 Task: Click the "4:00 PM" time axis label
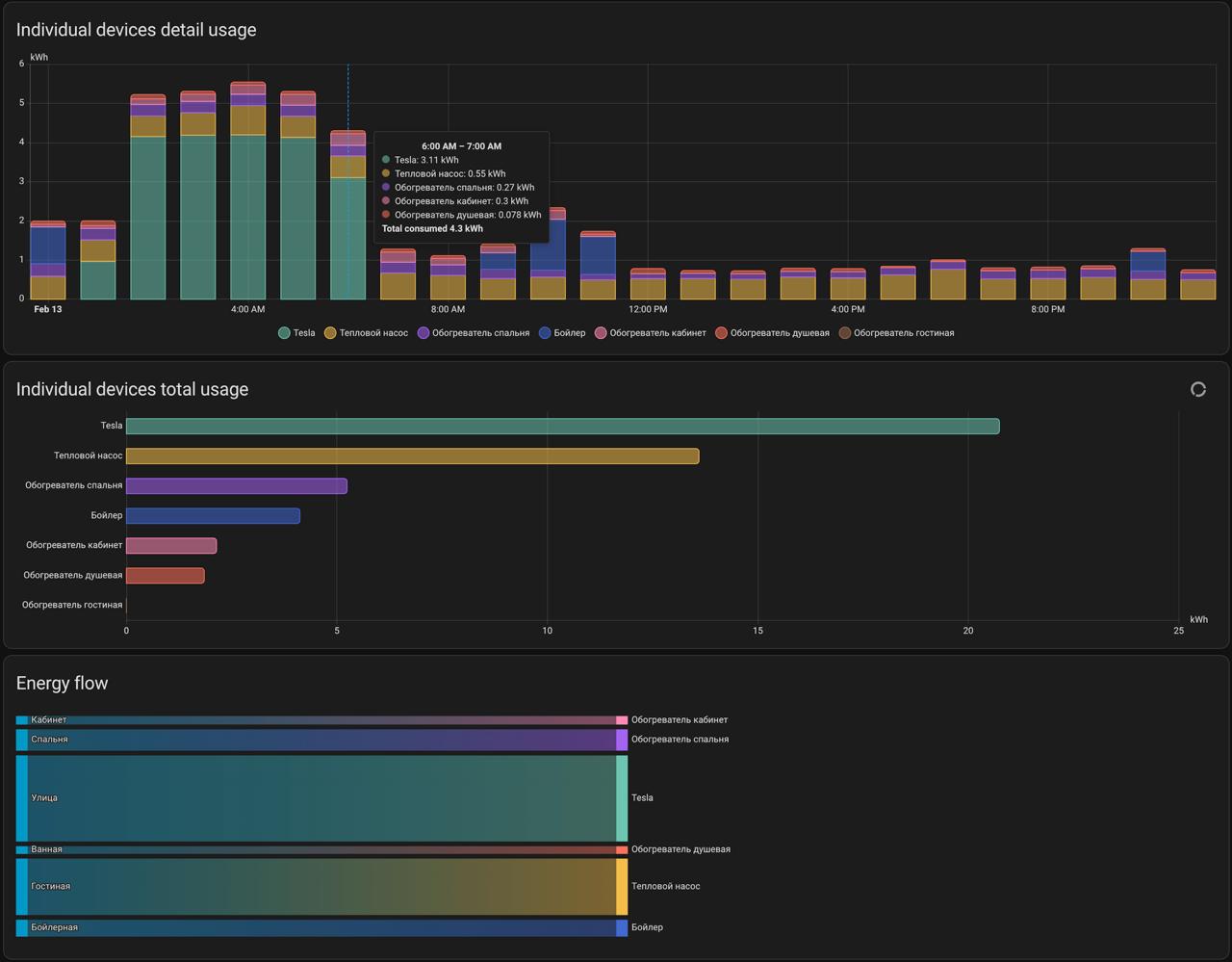(x=848, y=309)
